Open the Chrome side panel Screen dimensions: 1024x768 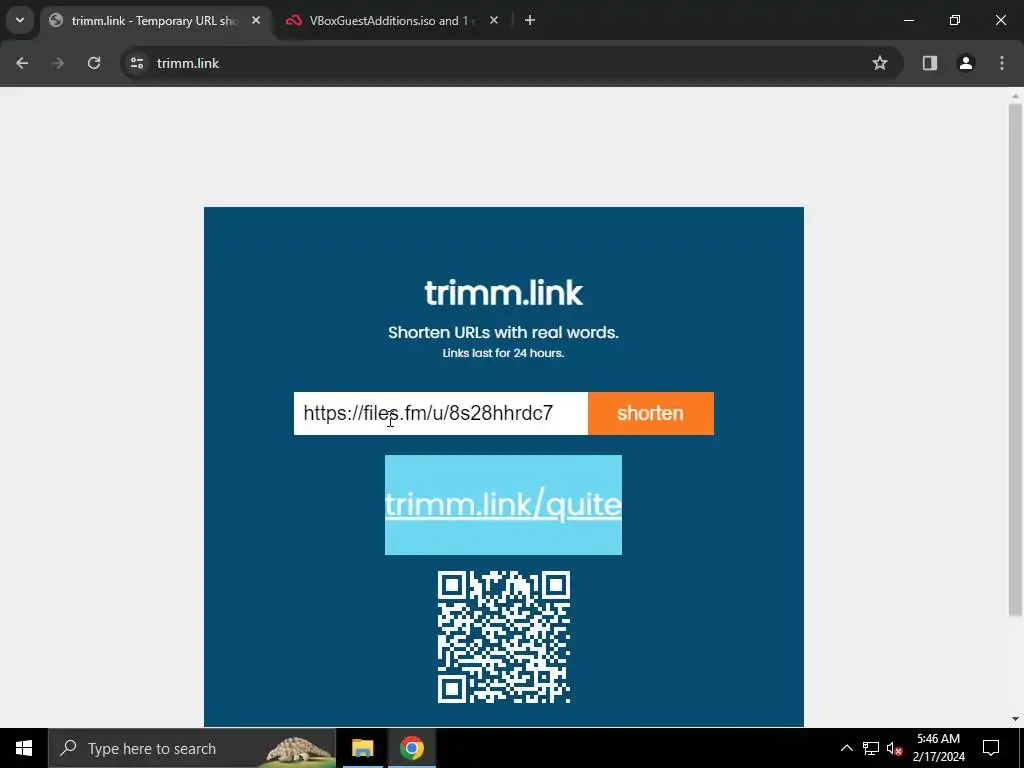[x=930, y=63]
